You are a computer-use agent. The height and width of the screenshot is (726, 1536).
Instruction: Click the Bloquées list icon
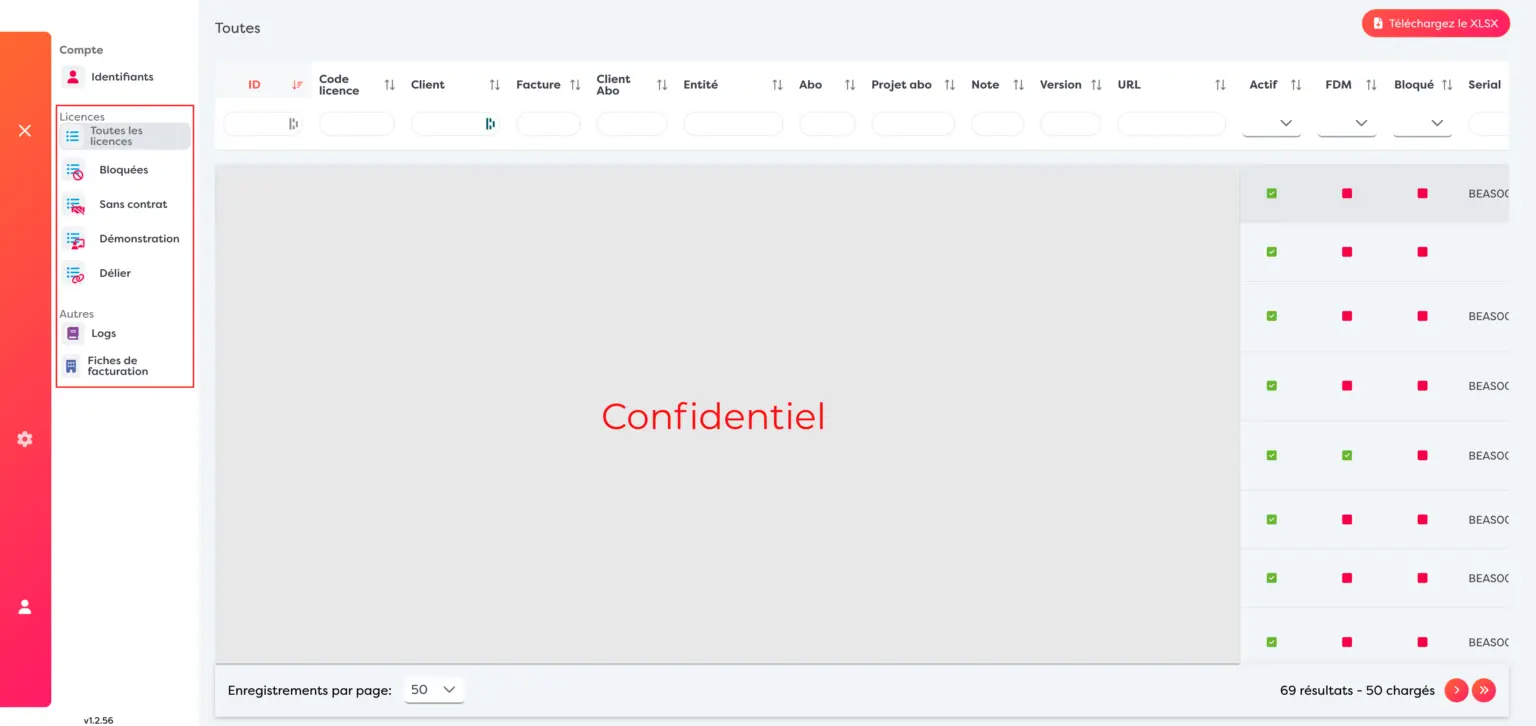[74, 171]
